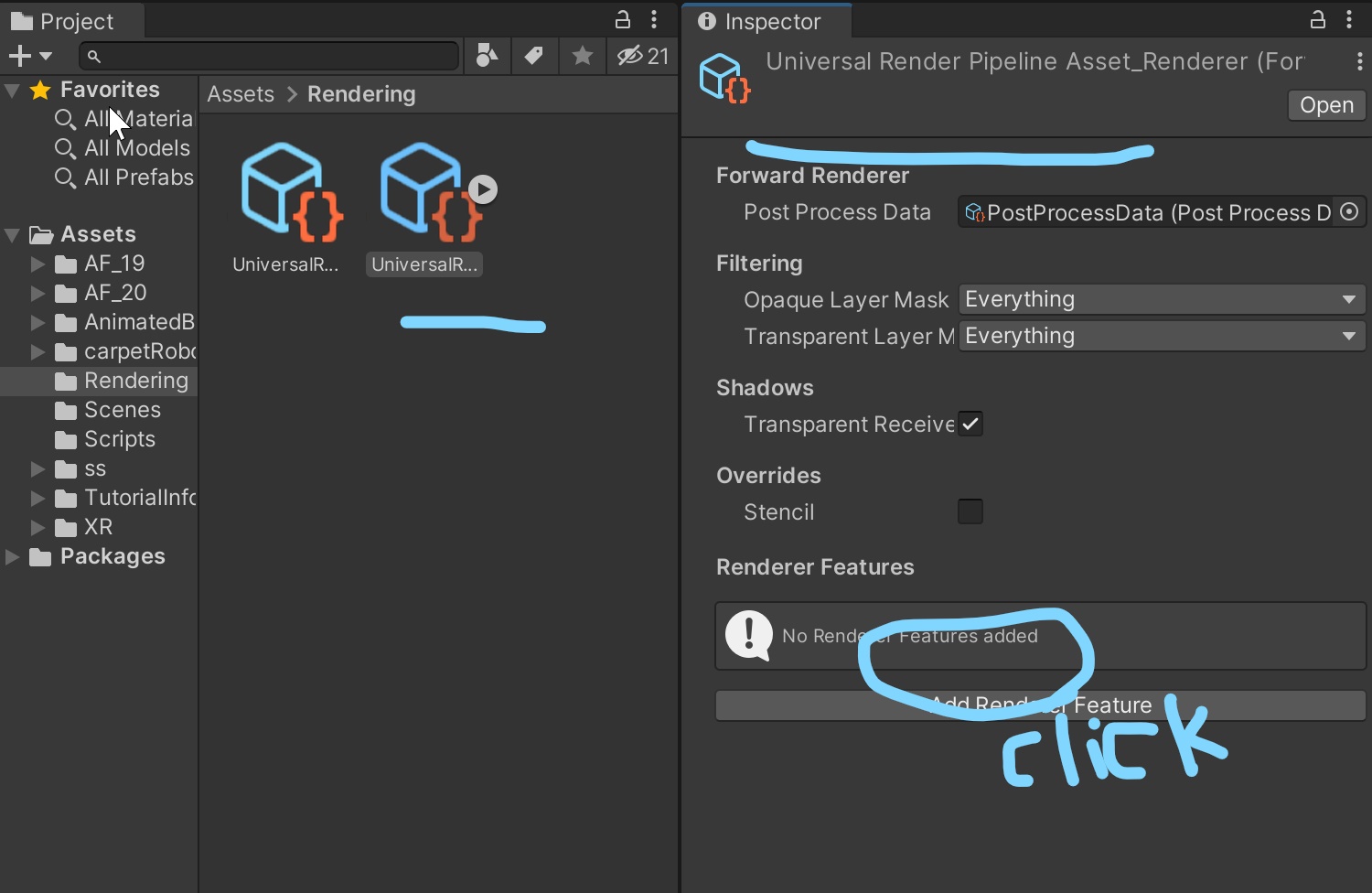The height and width of the screenshot is (893, 1372).
Task: Click the renderer asset icon in Inspector header
Action: 725,78
